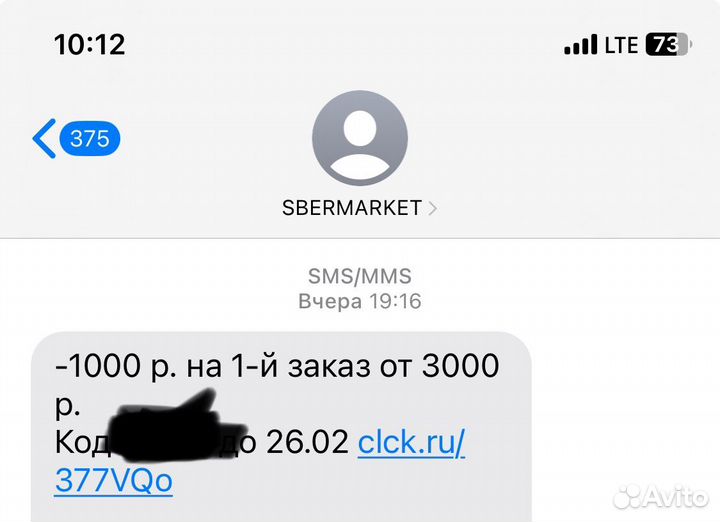Tap the word Код in the message
Screen dimensions: 720x522
point(83,443)
